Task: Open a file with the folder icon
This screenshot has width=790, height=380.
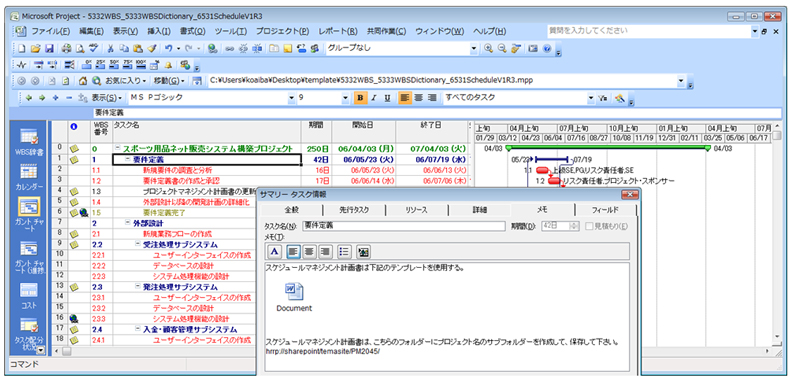Action: pos(35,48)
